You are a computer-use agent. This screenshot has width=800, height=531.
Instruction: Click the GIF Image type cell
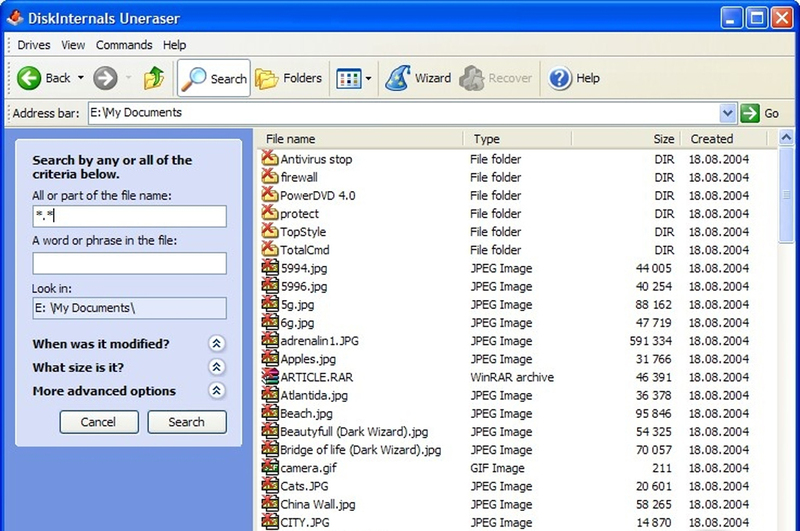pyautogui.click(x=497, y=468)
